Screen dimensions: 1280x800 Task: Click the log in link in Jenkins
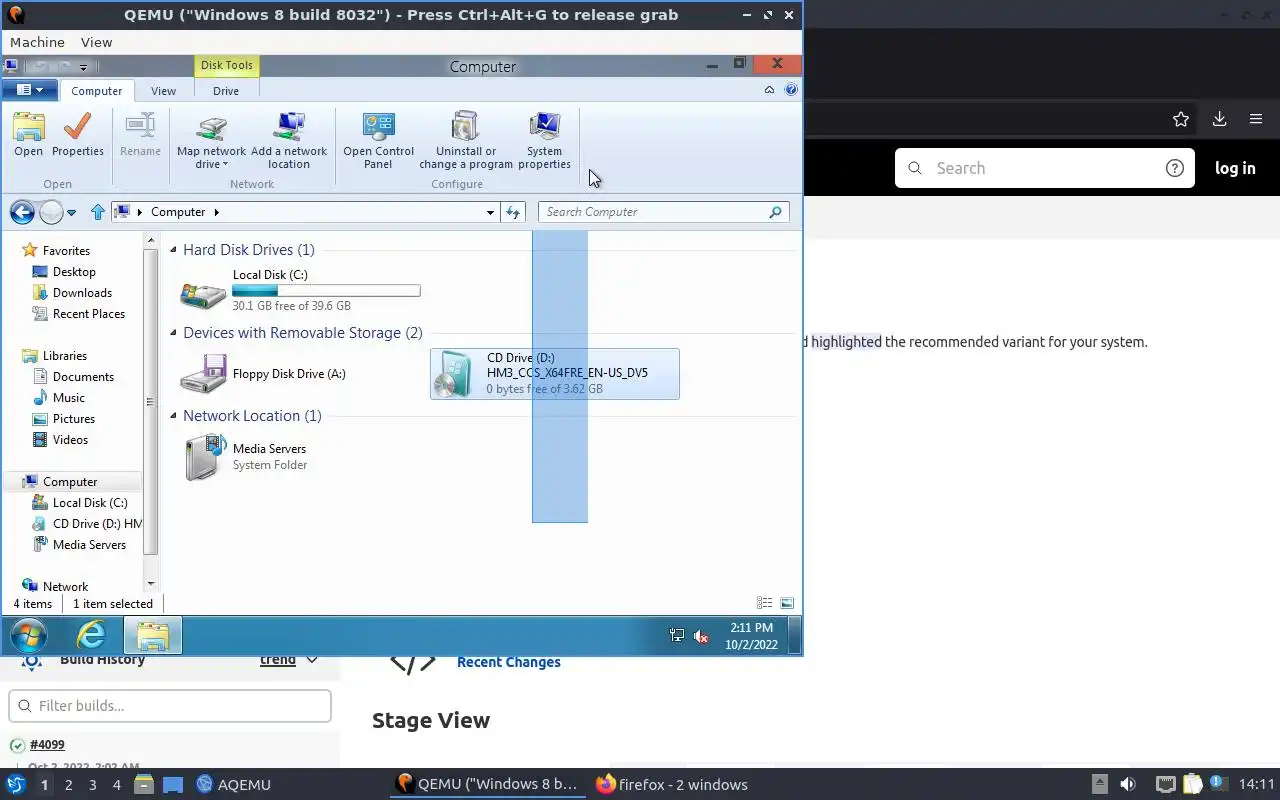click(x=1235, y=168)
